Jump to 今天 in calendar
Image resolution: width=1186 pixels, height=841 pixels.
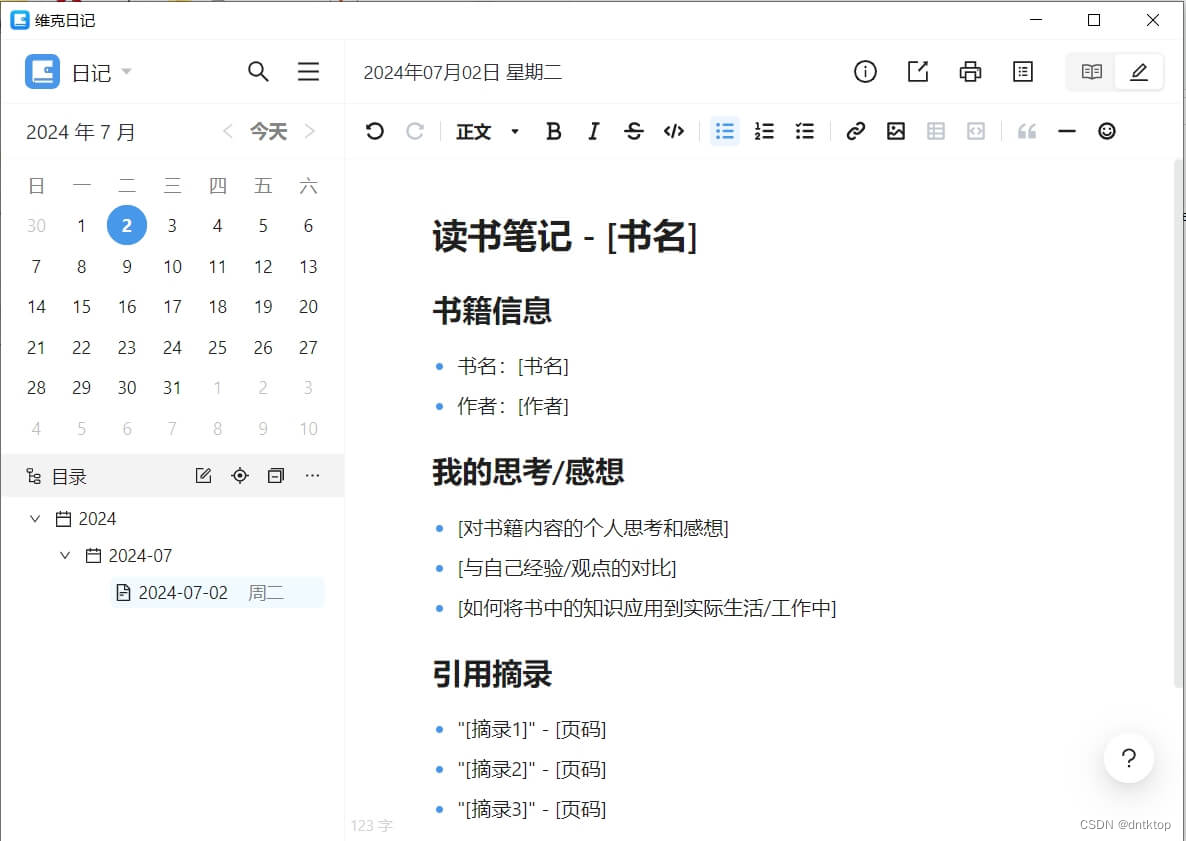click(269, 132)
